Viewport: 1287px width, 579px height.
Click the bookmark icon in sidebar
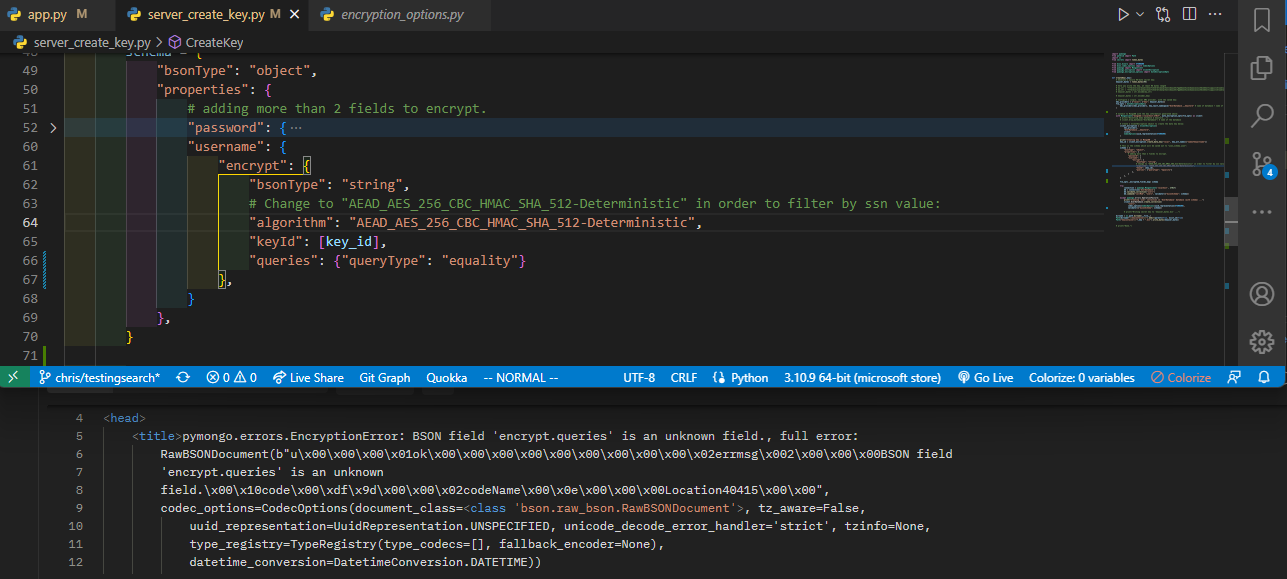1262,19
